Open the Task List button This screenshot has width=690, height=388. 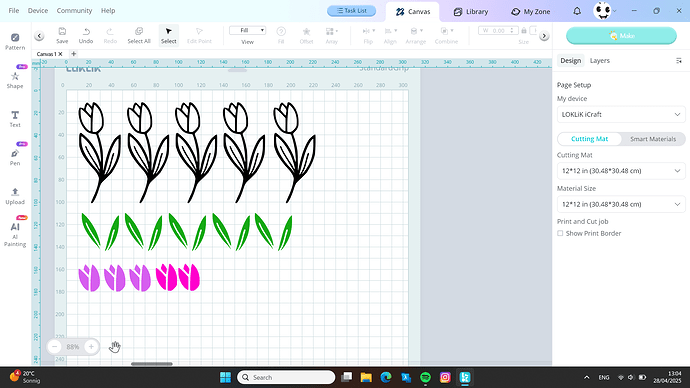click(x=351, y=11)
